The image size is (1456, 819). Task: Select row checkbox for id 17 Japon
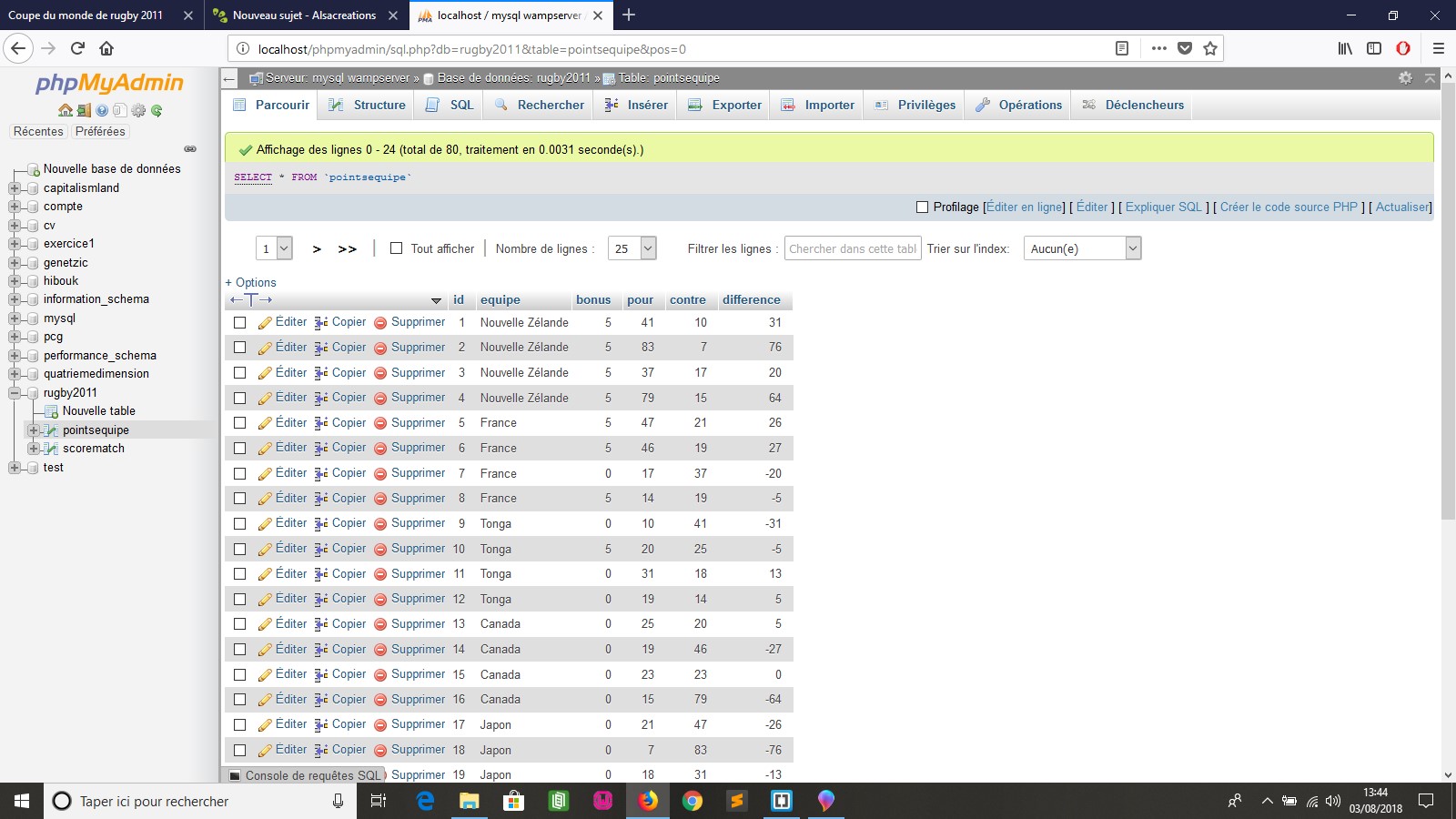[x=240, y=725]
